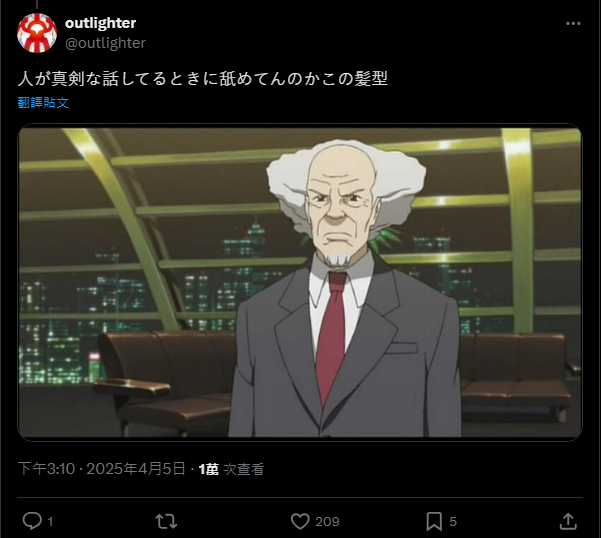Open outlighter's profile avatar picture

click(x=37, y=33)
